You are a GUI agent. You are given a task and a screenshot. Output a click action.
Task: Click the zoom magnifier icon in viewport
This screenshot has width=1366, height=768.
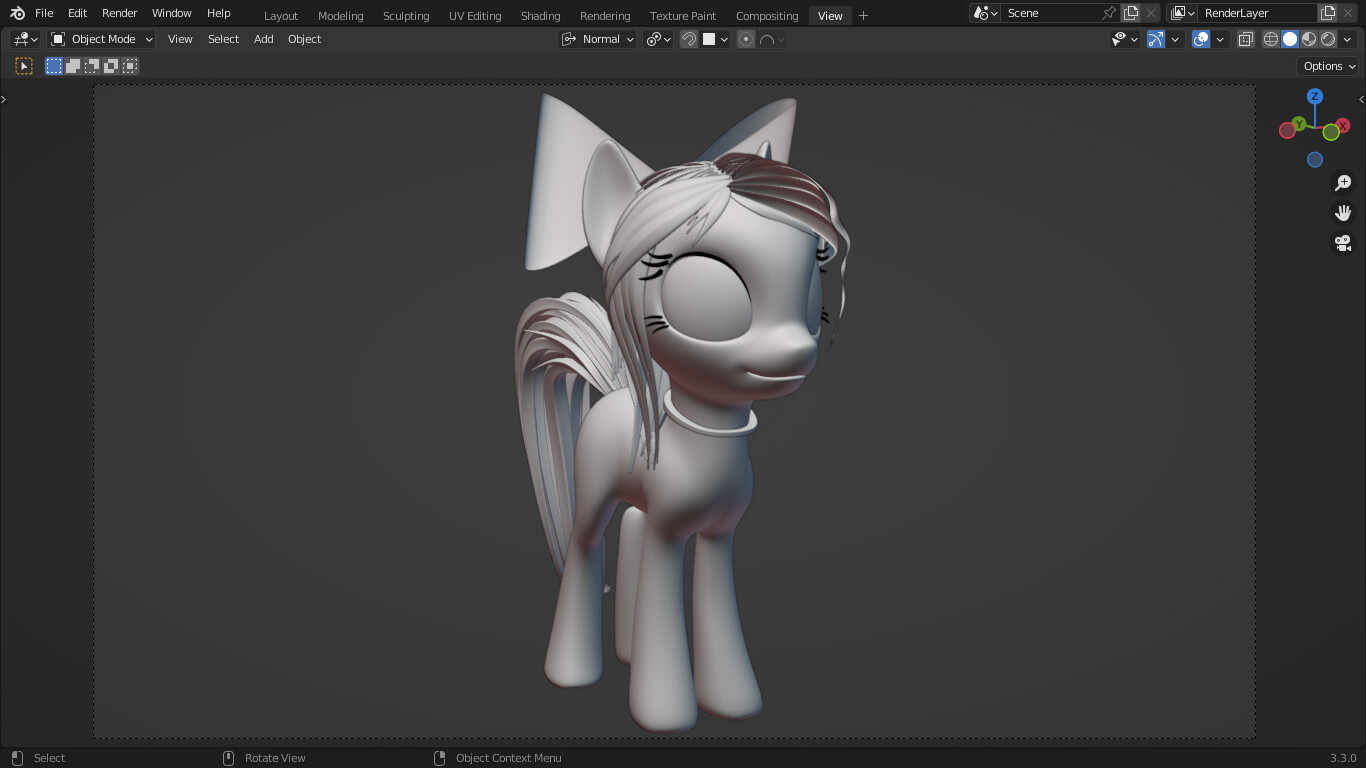point(1343,183)
